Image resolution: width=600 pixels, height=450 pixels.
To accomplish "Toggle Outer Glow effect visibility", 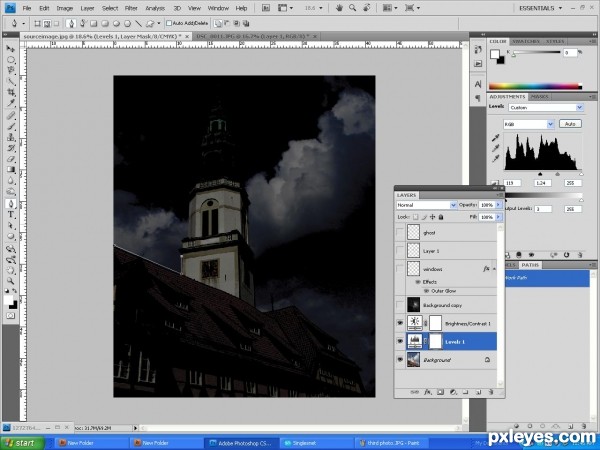I will pos(426,291).
